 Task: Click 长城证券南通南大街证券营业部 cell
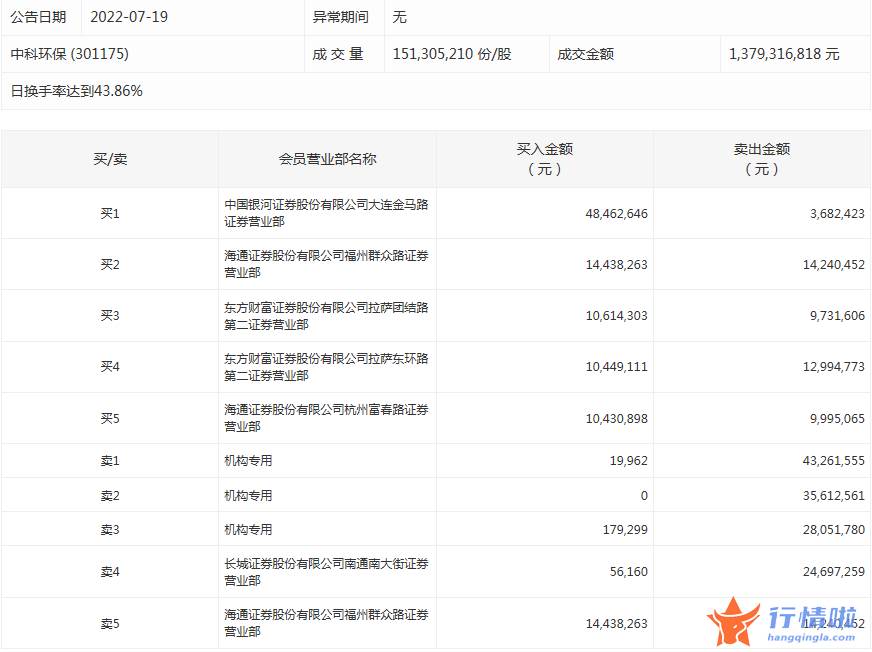pyautogui.click(x=326, y=572)
